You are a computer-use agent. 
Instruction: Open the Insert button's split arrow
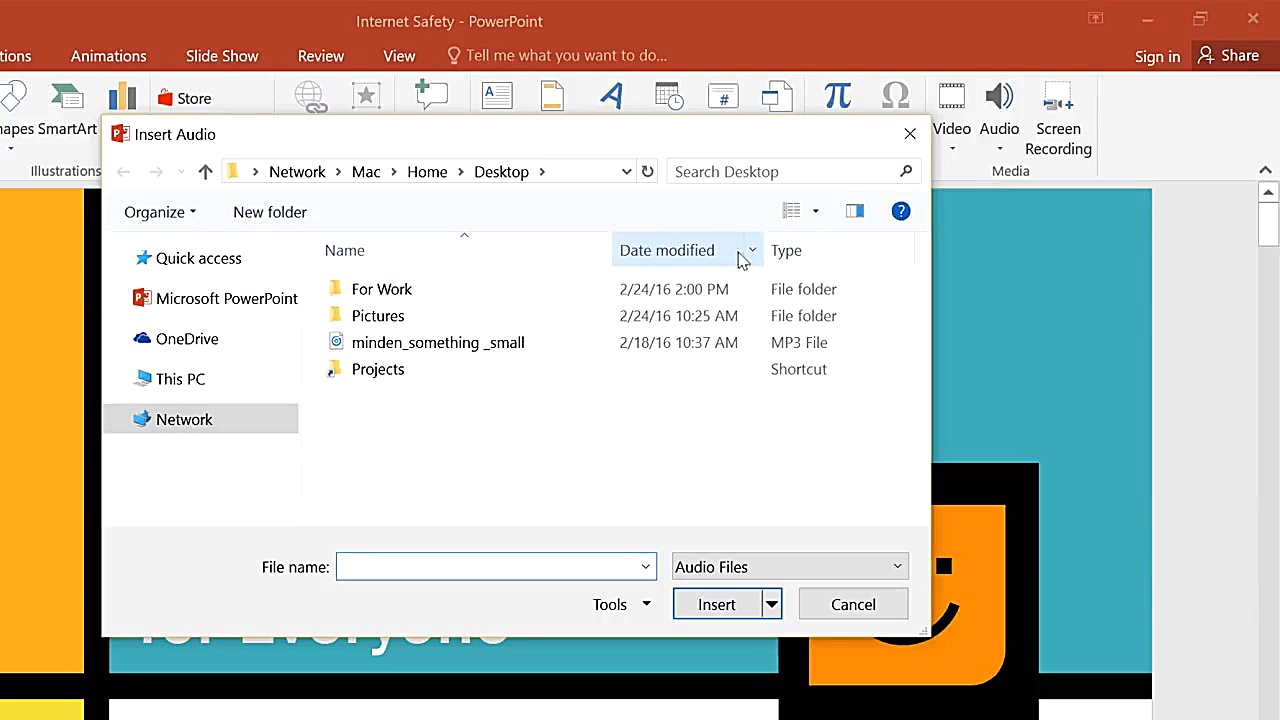[772, 604]
